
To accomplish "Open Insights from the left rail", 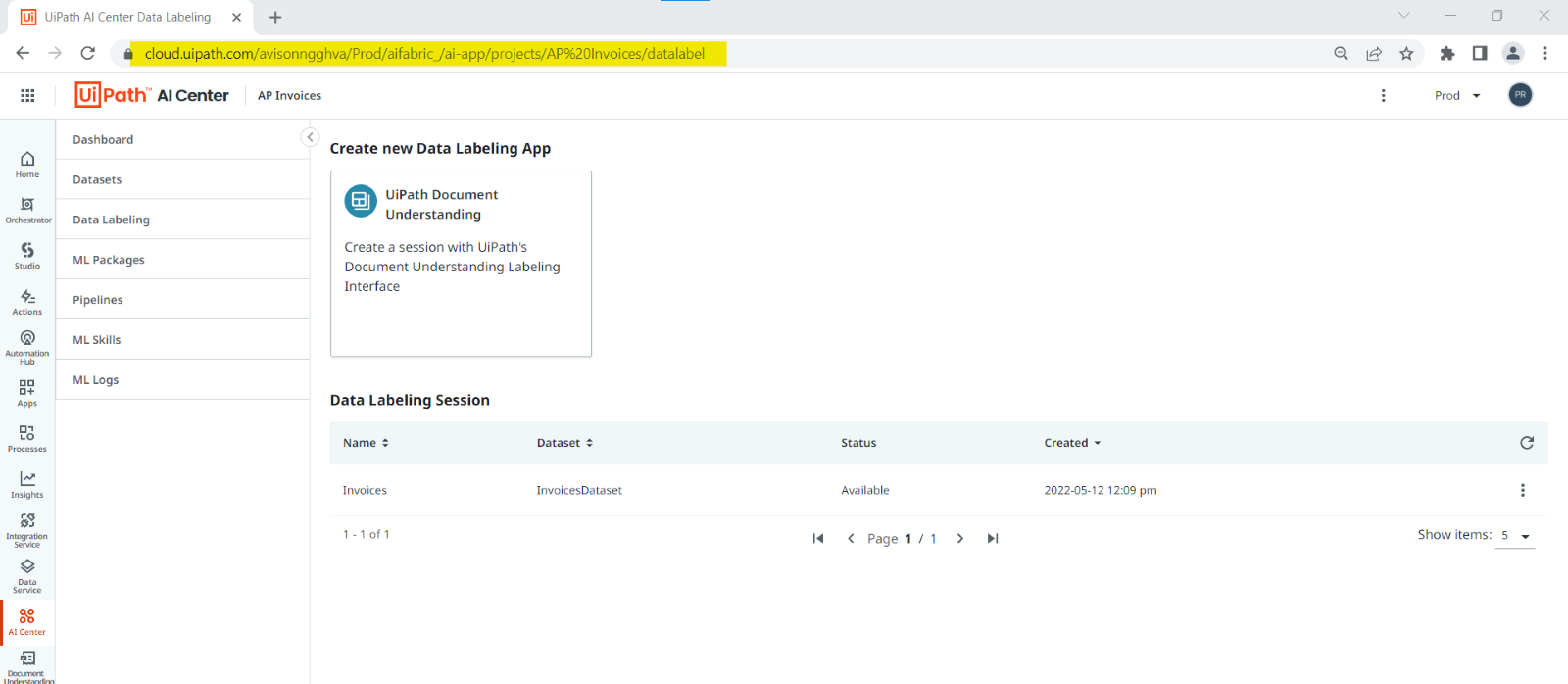I will pos(27,484).
